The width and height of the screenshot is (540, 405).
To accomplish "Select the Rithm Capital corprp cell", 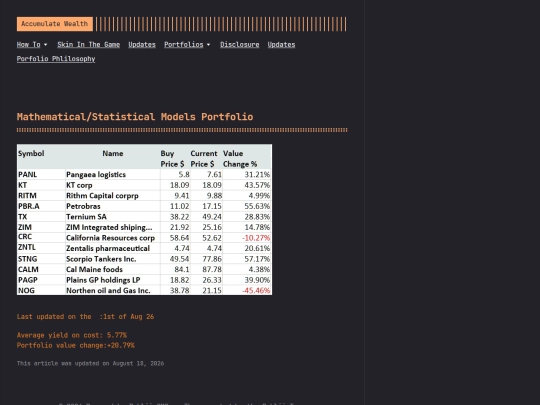I will click(x=113, y=196).
